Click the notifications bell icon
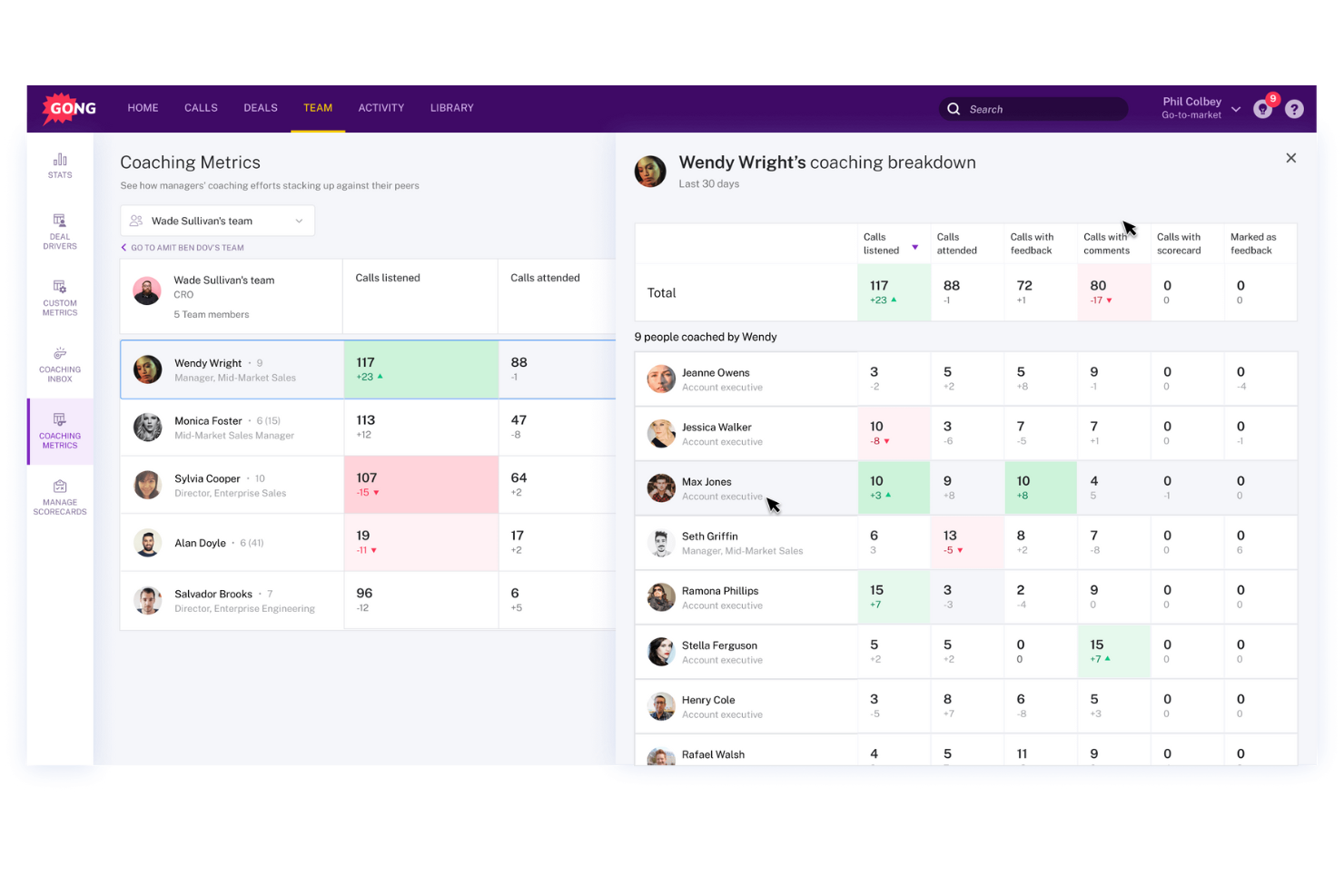 tap(1263, 108)
